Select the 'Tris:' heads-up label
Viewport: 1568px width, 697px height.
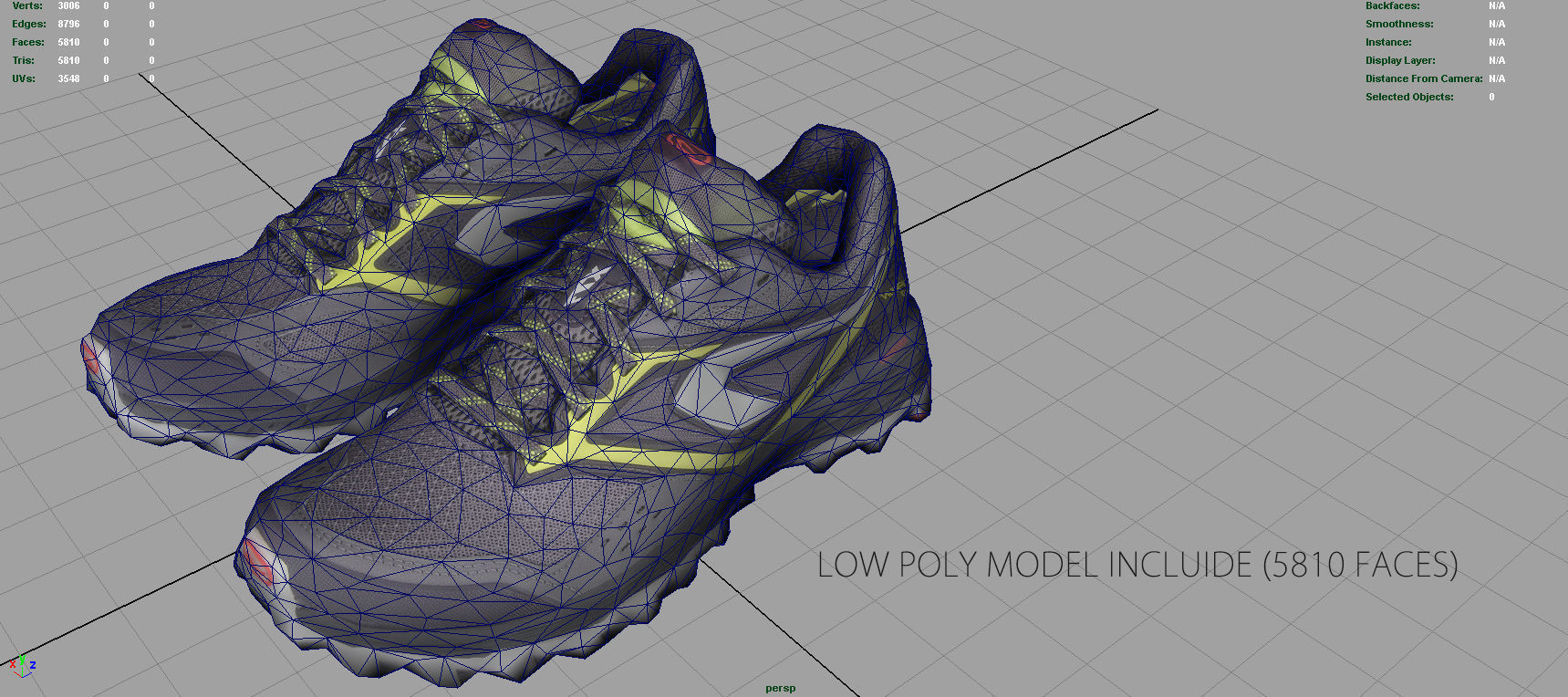pyautogui.click(x=24, y=60)
